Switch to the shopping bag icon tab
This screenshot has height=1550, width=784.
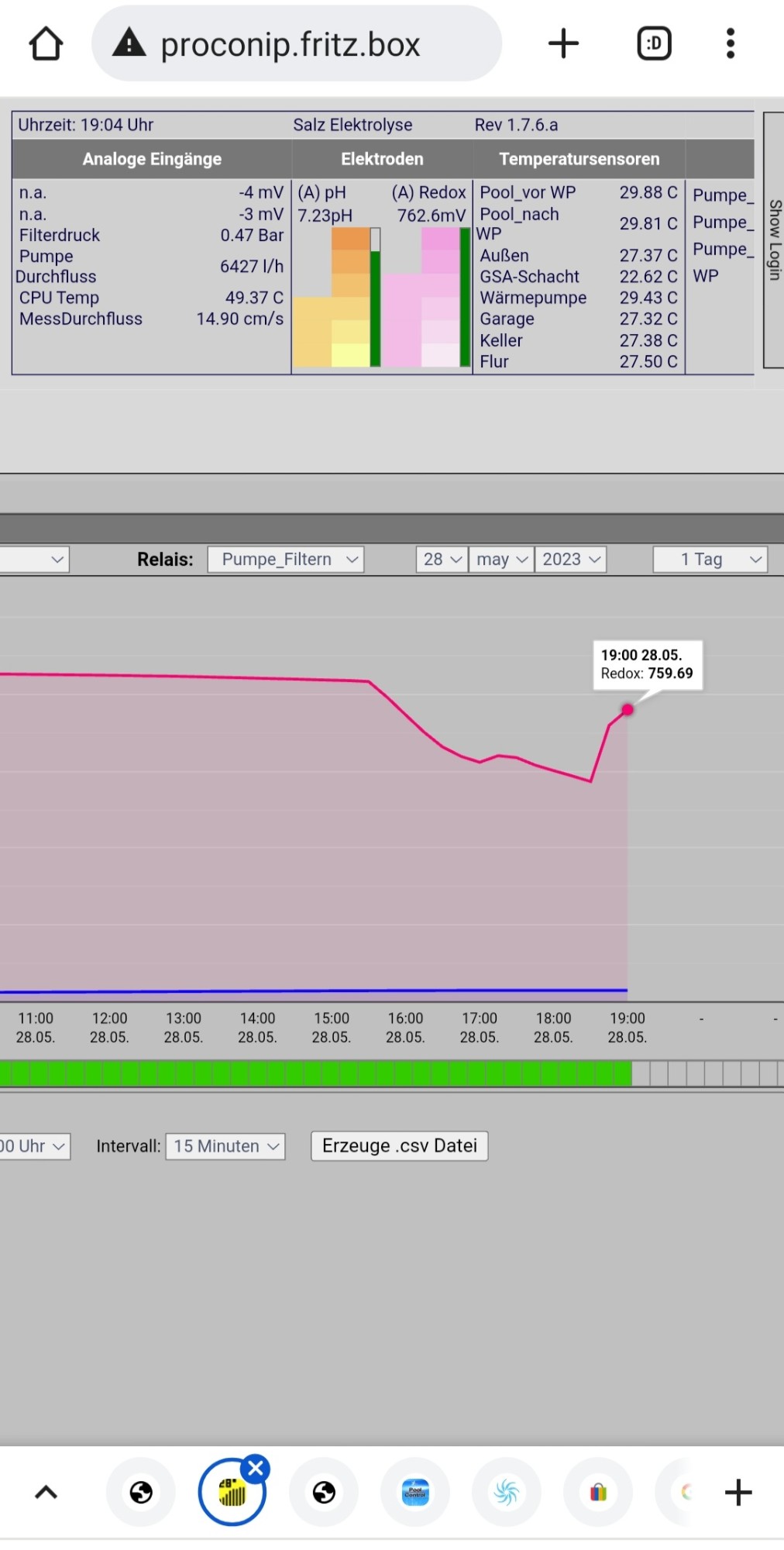click(x=598, y=1492)
